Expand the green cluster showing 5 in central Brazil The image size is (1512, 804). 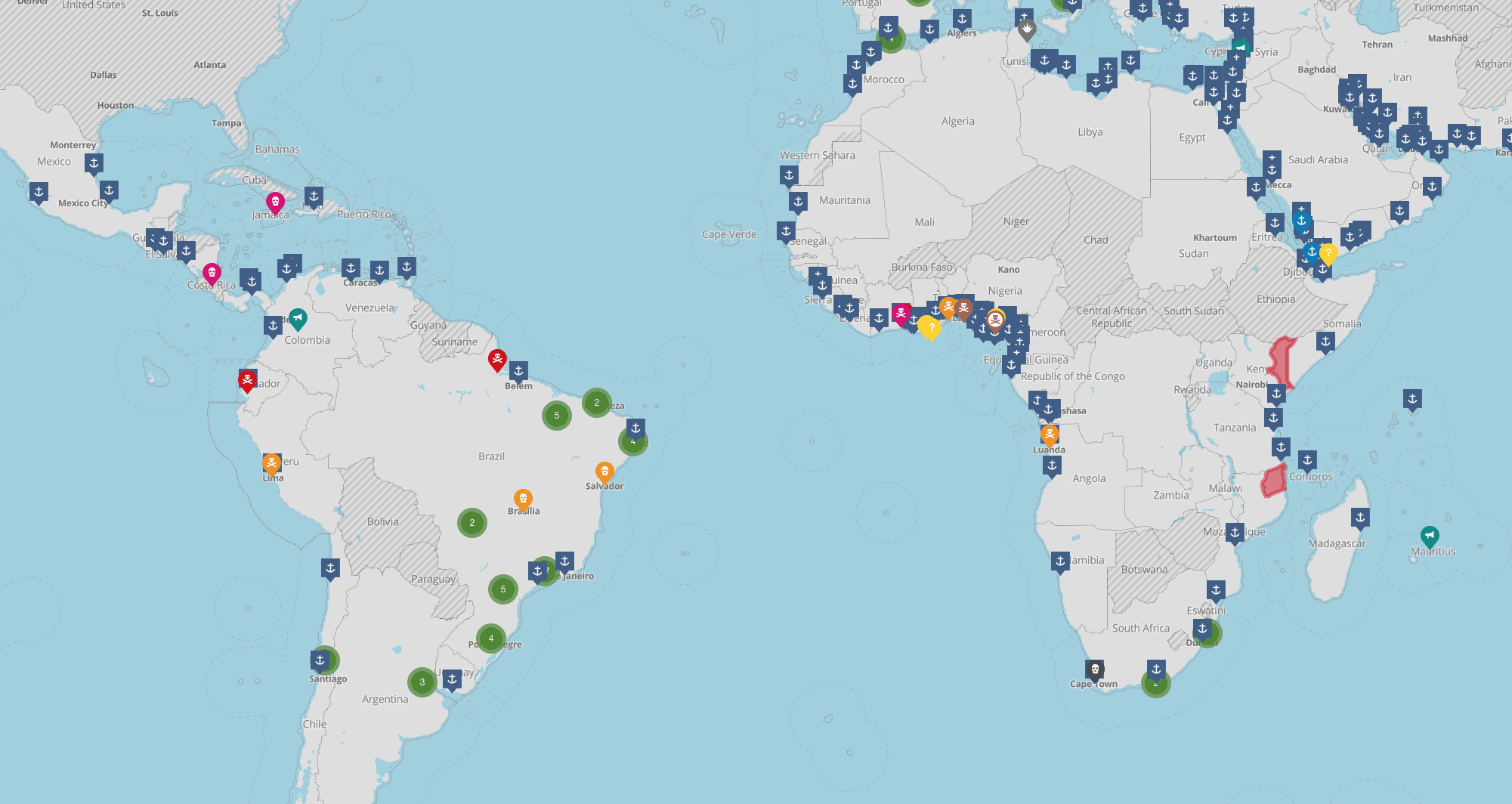555,414
